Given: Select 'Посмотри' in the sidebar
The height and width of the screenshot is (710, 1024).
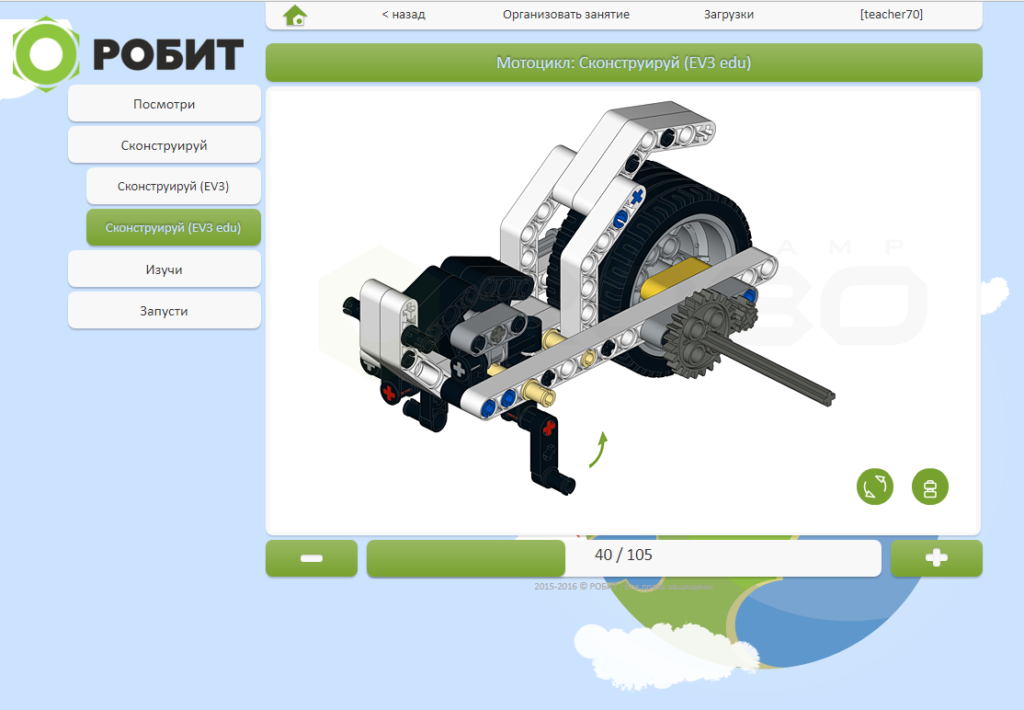Looking at the screenshot, I should pyautogui.click(x=164, y=104).
